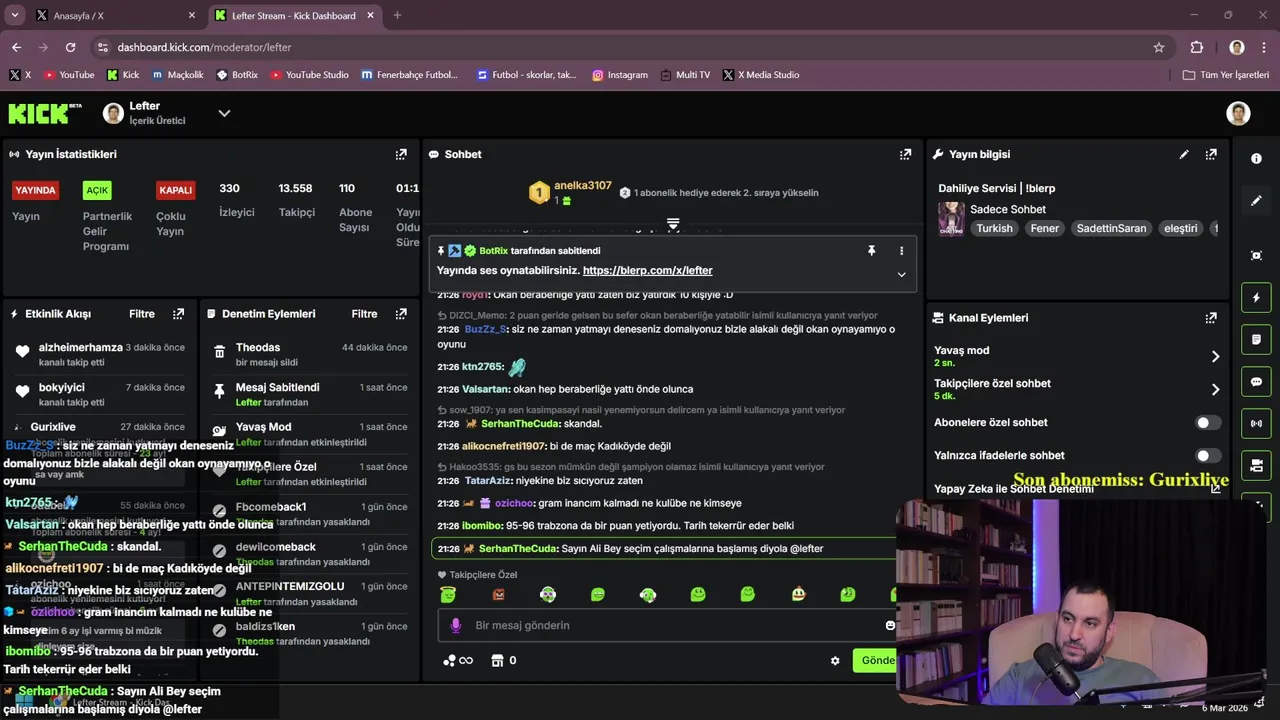The image size is (1280, 720).
Task: Pop out the Kanal Eylemleri panel
Action: point(1211,318)
